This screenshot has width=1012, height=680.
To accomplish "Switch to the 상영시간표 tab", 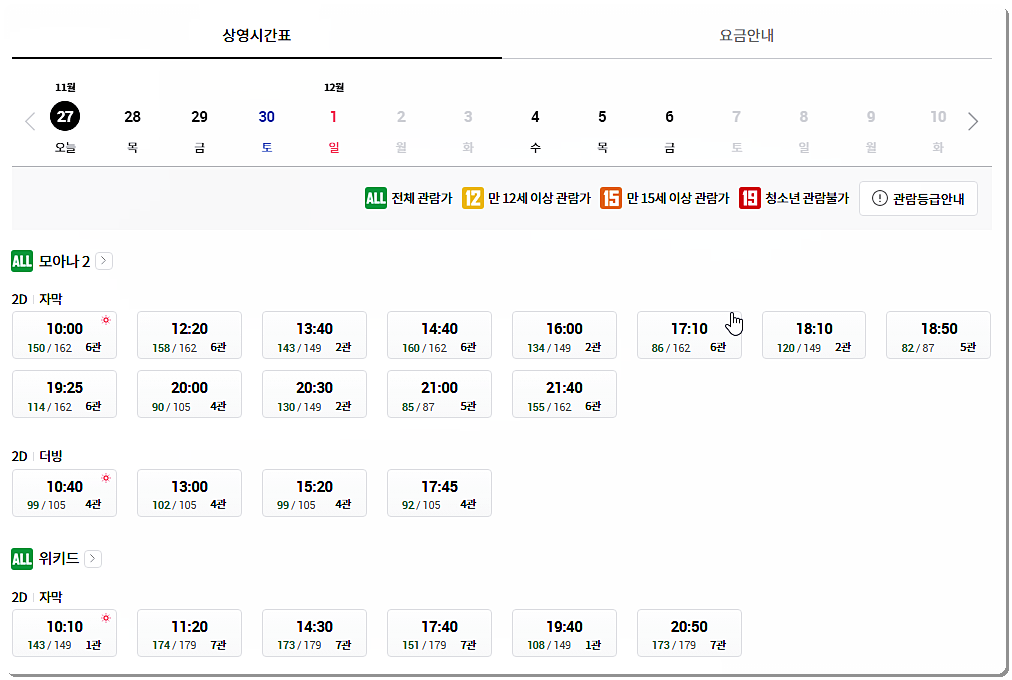I will pos(253,34).
